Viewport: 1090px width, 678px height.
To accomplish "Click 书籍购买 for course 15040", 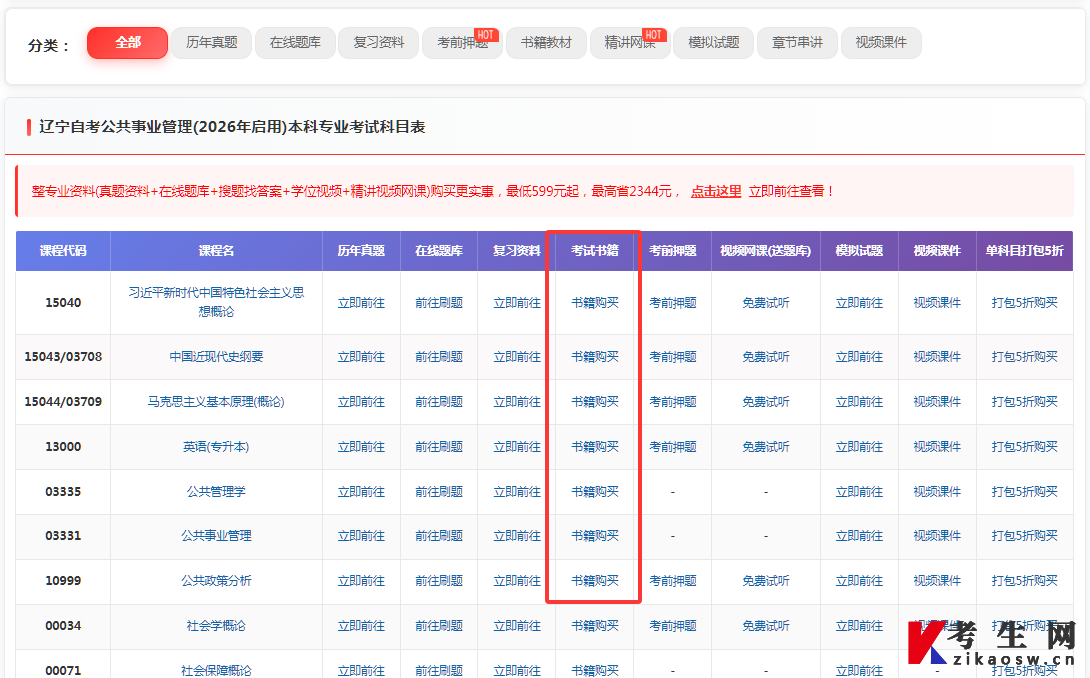I will [595, 302].
